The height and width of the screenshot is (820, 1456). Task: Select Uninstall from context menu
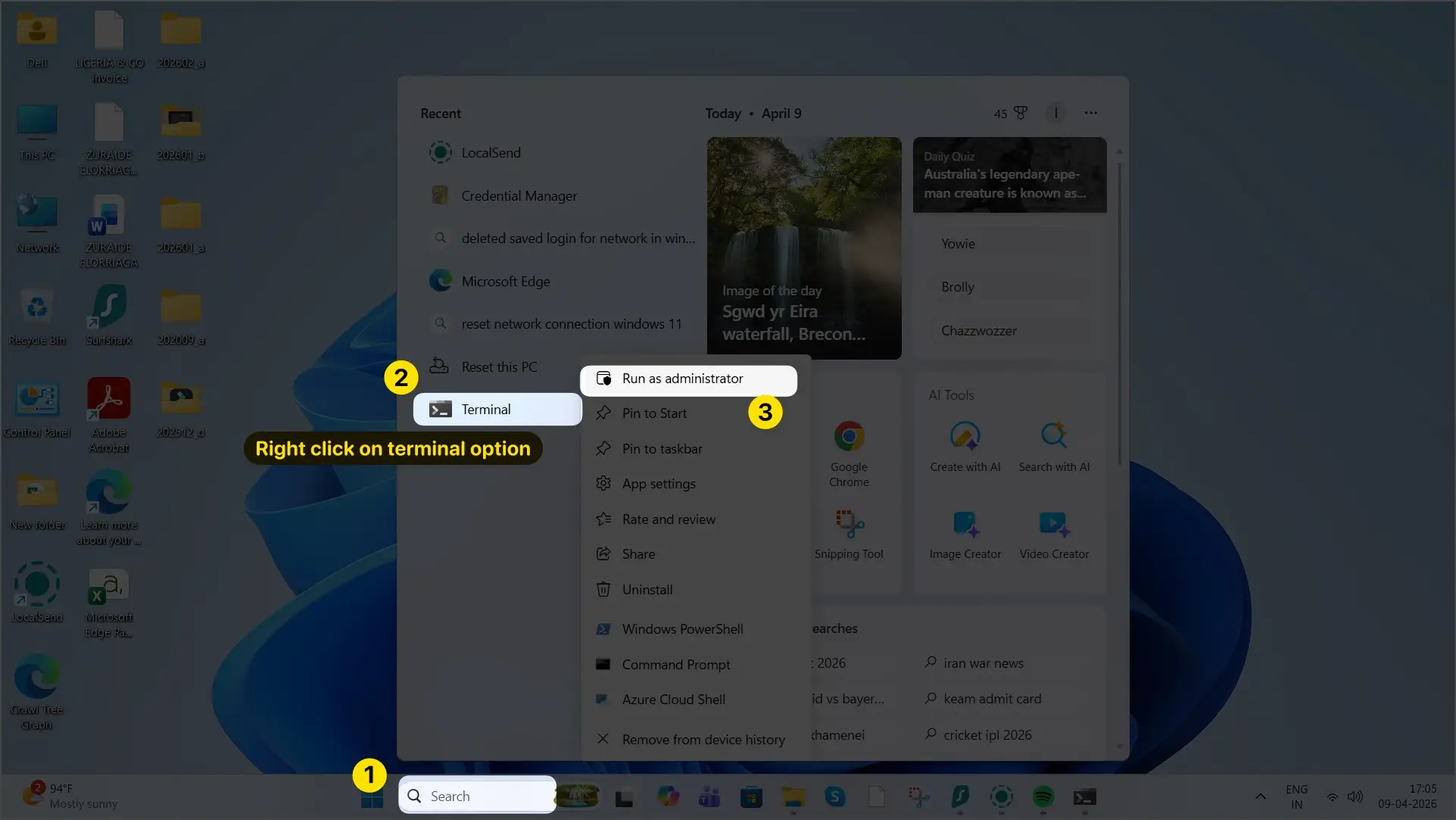tap(647, 590)
